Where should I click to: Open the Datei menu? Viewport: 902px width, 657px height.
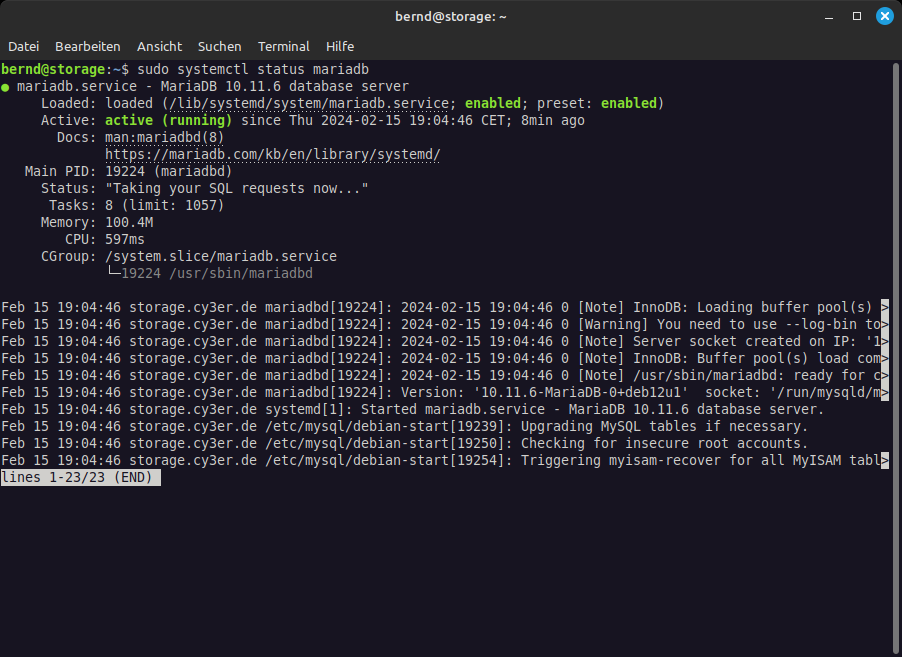pos(24,47)
